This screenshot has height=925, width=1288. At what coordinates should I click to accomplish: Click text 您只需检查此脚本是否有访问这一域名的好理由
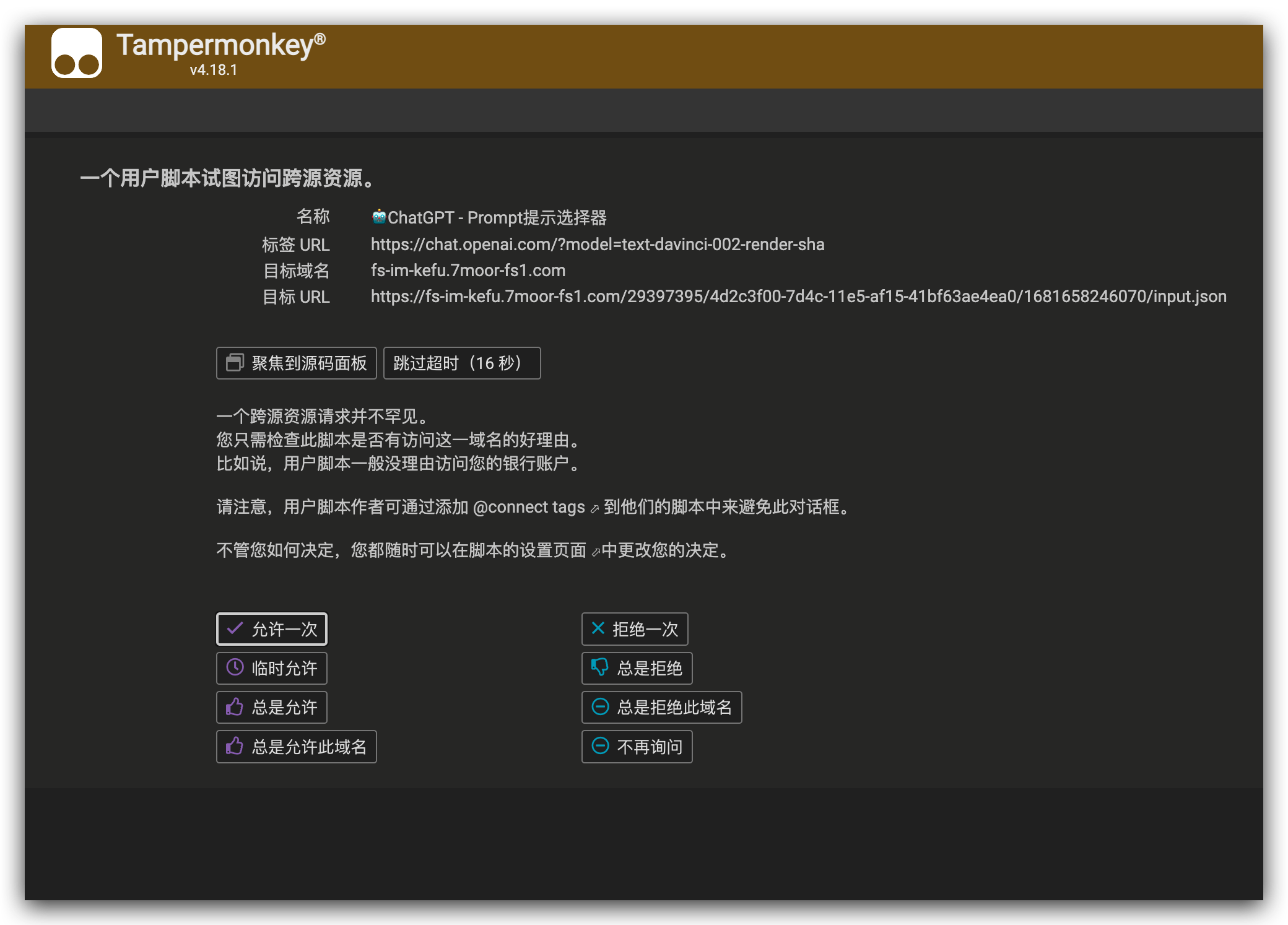399,440
